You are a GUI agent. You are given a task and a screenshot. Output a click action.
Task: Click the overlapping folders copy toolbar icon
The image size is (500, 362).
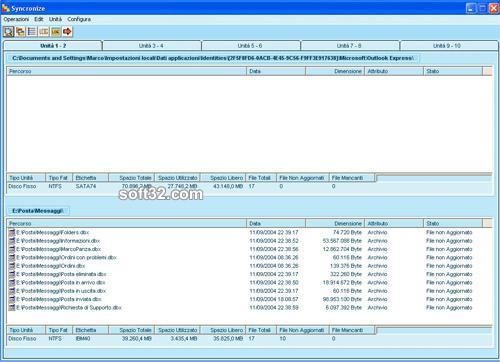pos(21,32)
